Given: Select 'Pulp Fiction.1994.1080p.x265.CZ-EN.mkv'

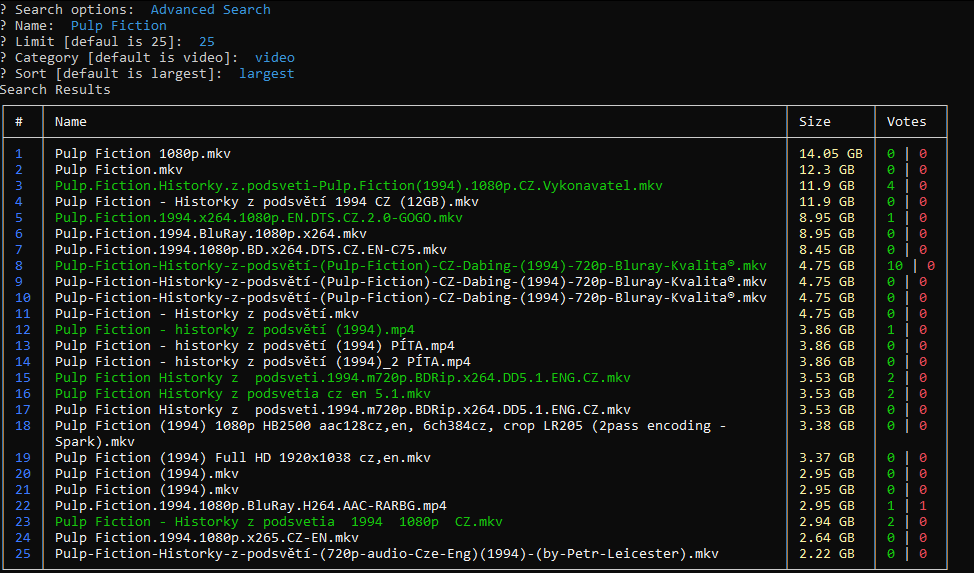Looking at the screenshot, I should tap(207, 538).
